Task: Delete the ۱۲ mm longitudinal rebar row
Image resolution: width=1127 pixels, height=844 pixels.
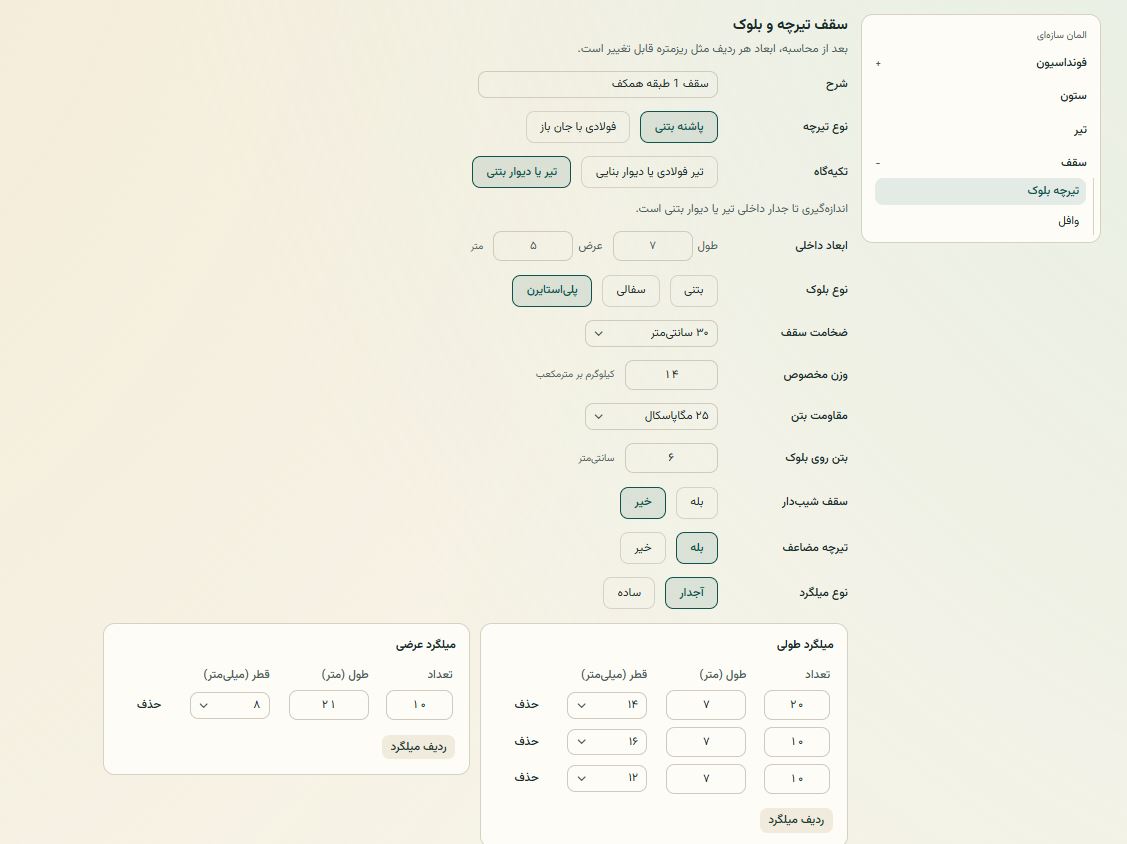Action: 526,777
